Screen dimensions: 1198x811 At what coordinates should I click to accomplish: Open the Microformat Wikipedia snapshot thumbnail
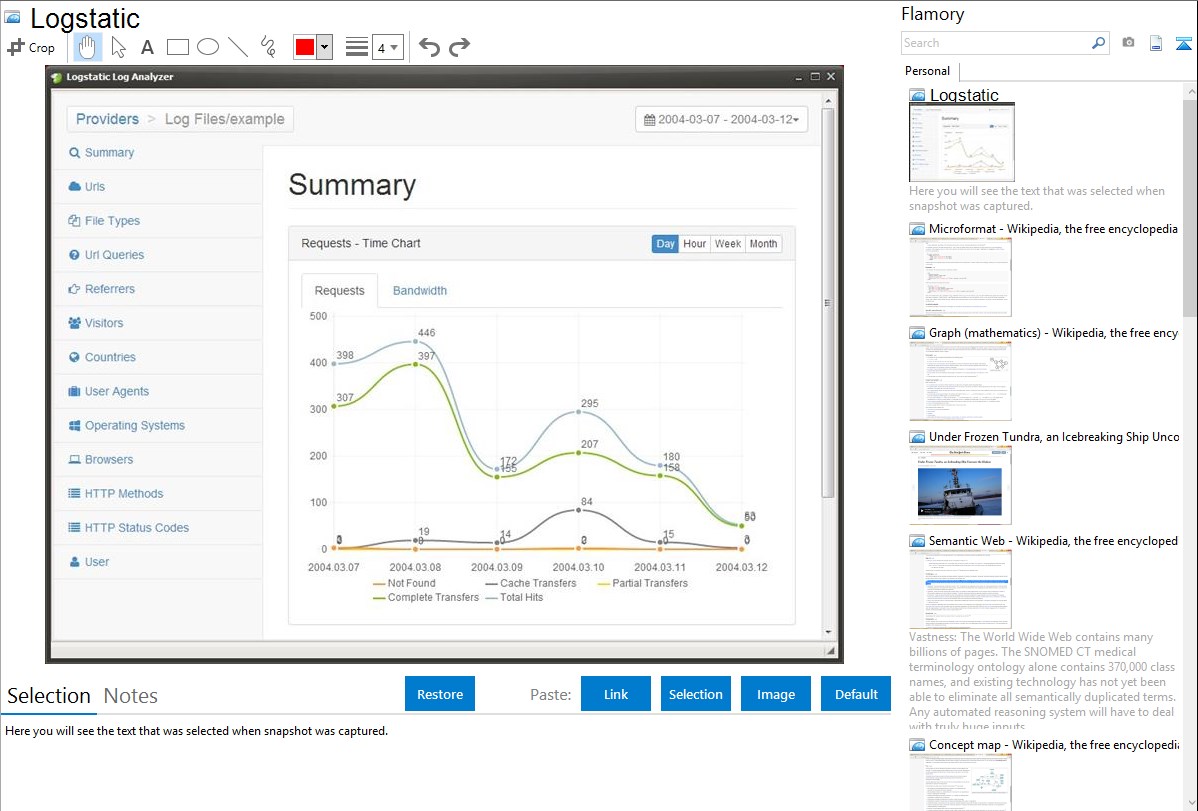pyautogui.click(x=960, y=277)
